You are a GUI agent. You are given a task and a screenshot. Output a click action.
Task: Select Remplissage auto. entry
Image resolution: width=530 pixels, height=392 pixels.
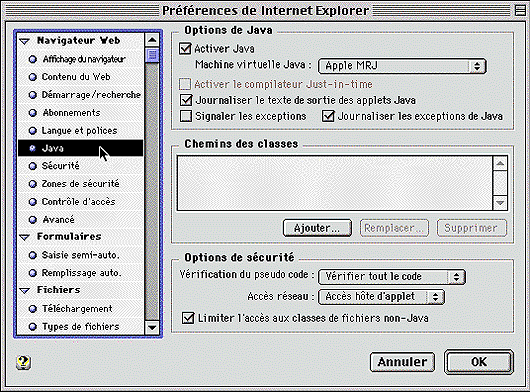80,273
